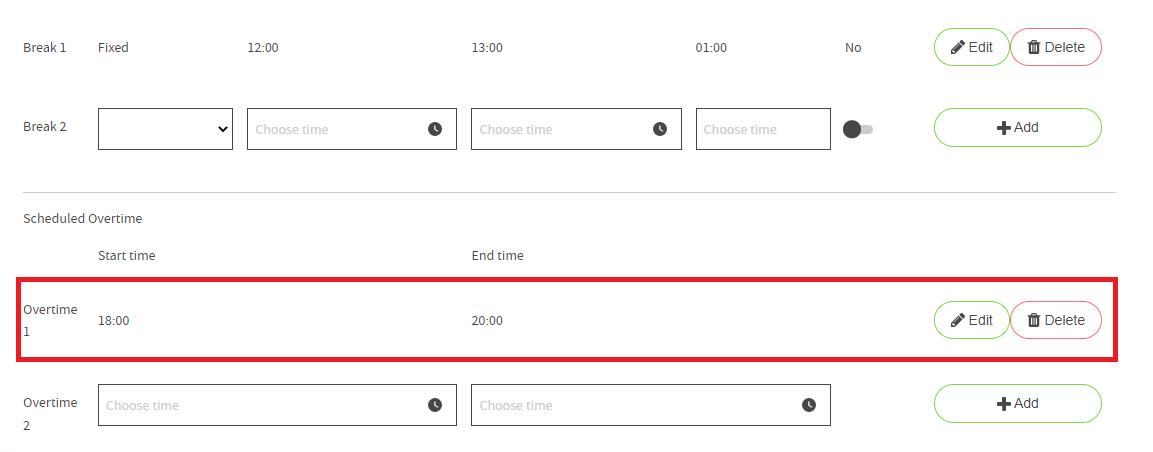Click plus icon in Break 2 Add button
Image resolution: width=1153 pixels, height=452 pixels.
pyautogui.click(x=1004, y=128)
